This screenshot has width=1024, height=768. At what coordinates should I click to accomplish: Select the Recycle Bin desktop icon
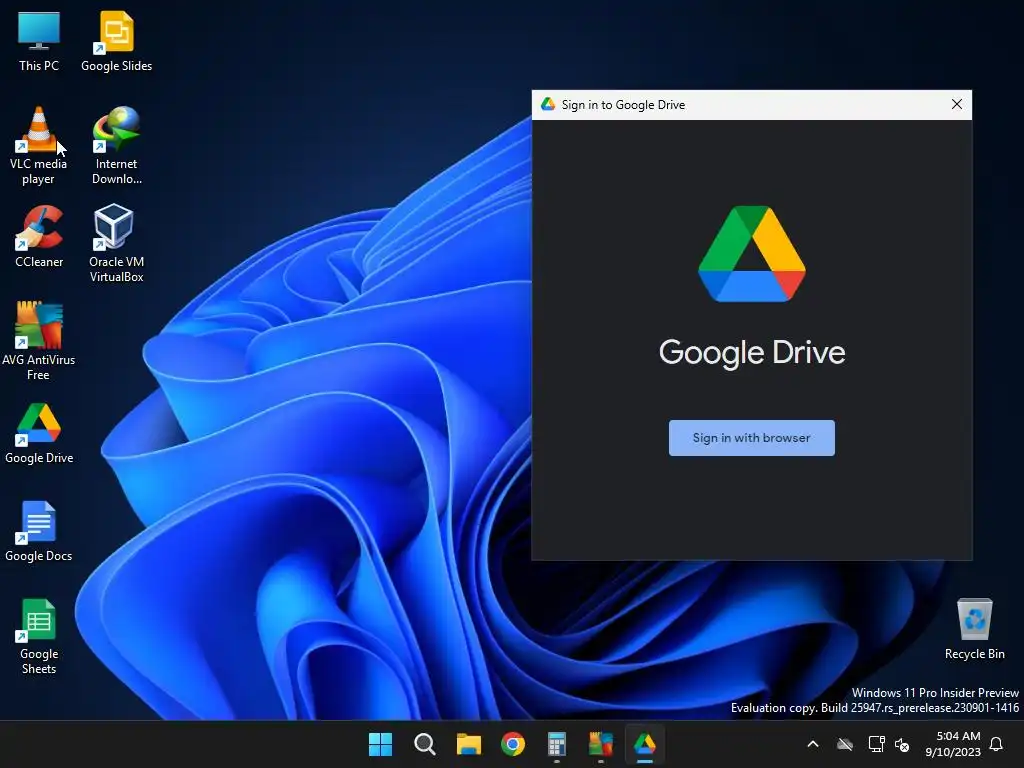[974, 629]
